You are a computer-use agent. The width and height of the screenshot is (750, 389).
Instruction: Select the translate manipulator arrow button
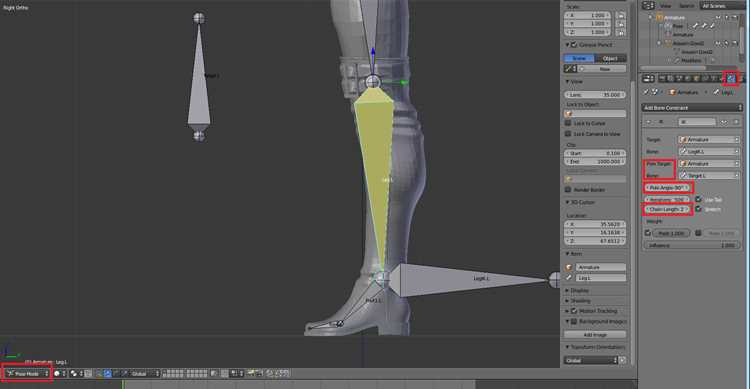click(108, 374)
